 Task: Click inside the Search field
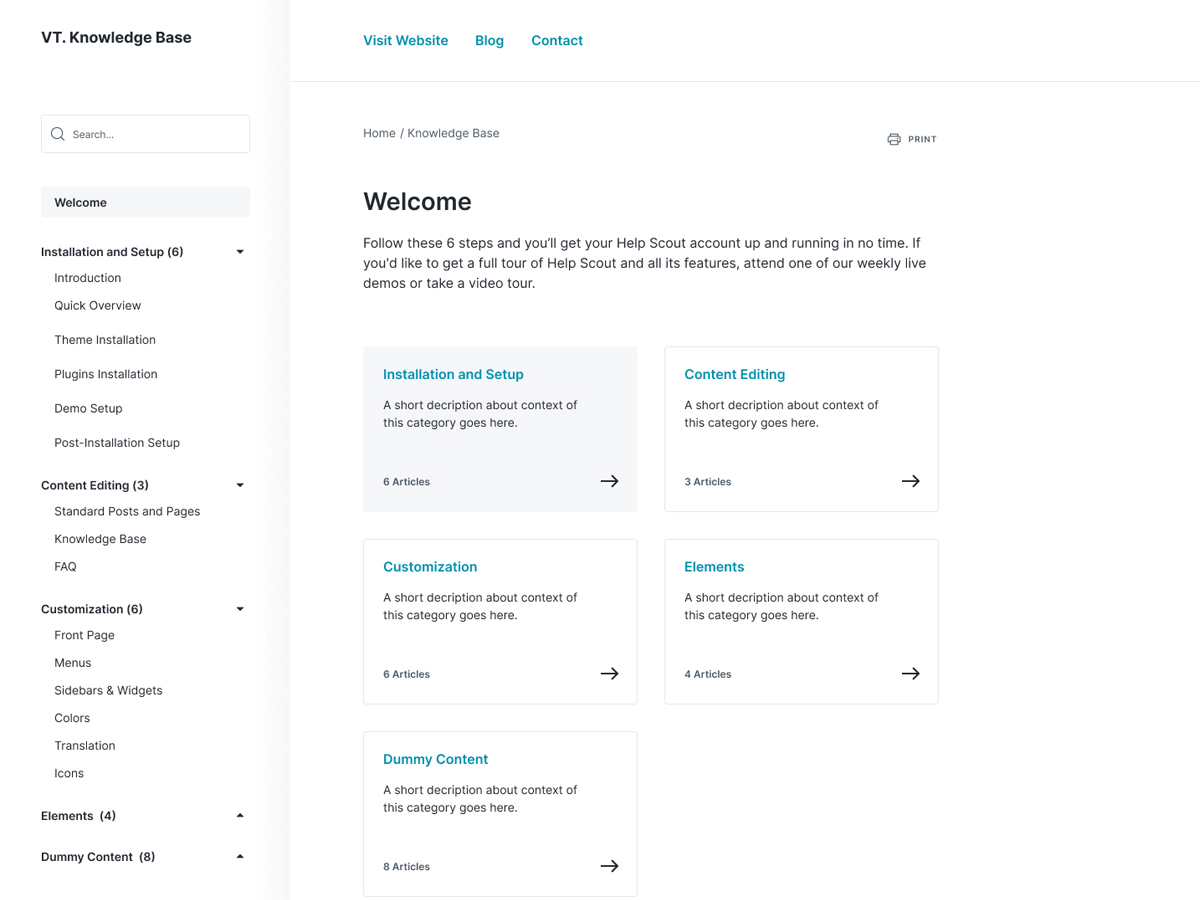coord(145,133)
